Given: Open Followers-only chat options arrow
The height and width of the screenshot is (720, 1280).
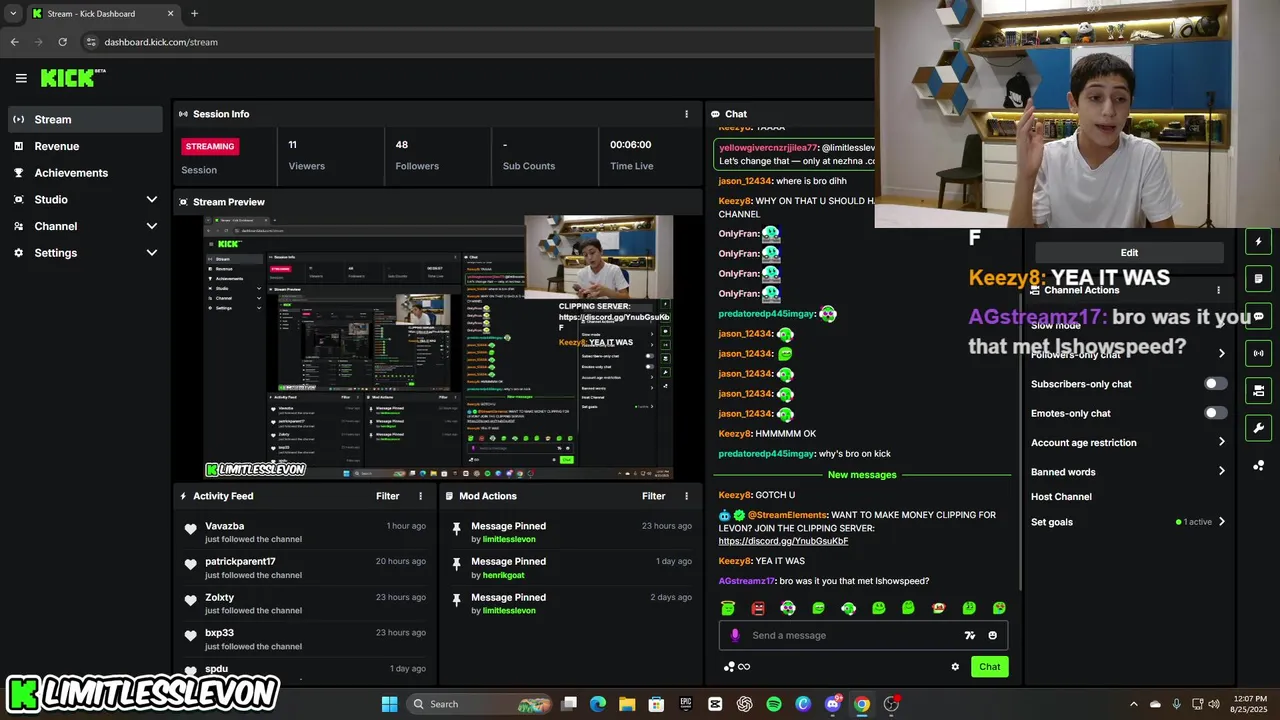Looking at the screenshot, I should point(1221,354).
